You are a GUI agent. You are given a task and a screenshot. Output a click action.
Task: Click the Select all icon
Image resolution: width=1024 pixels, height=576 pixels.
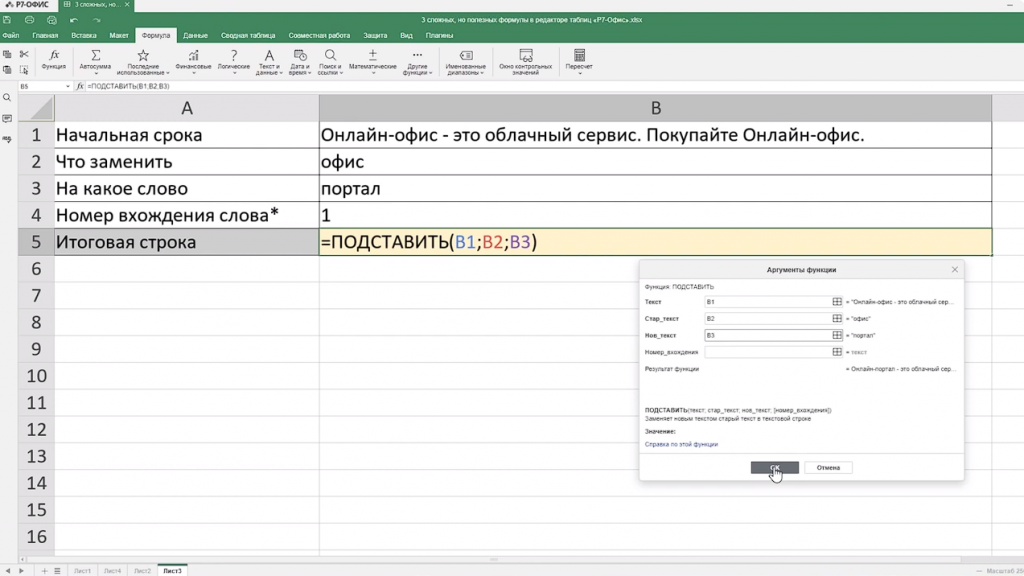24,70
